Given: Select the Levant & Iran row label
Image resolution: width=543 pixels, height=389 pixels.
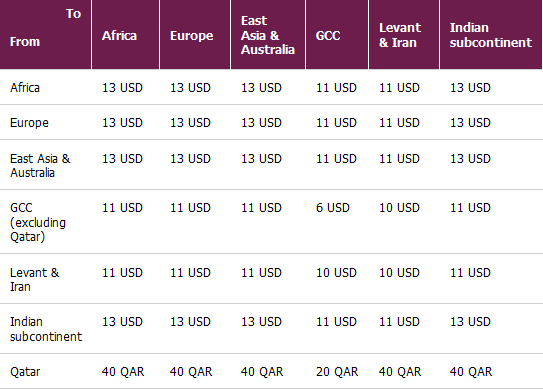Looking at the screenshot, I should (x=35, y=280).
